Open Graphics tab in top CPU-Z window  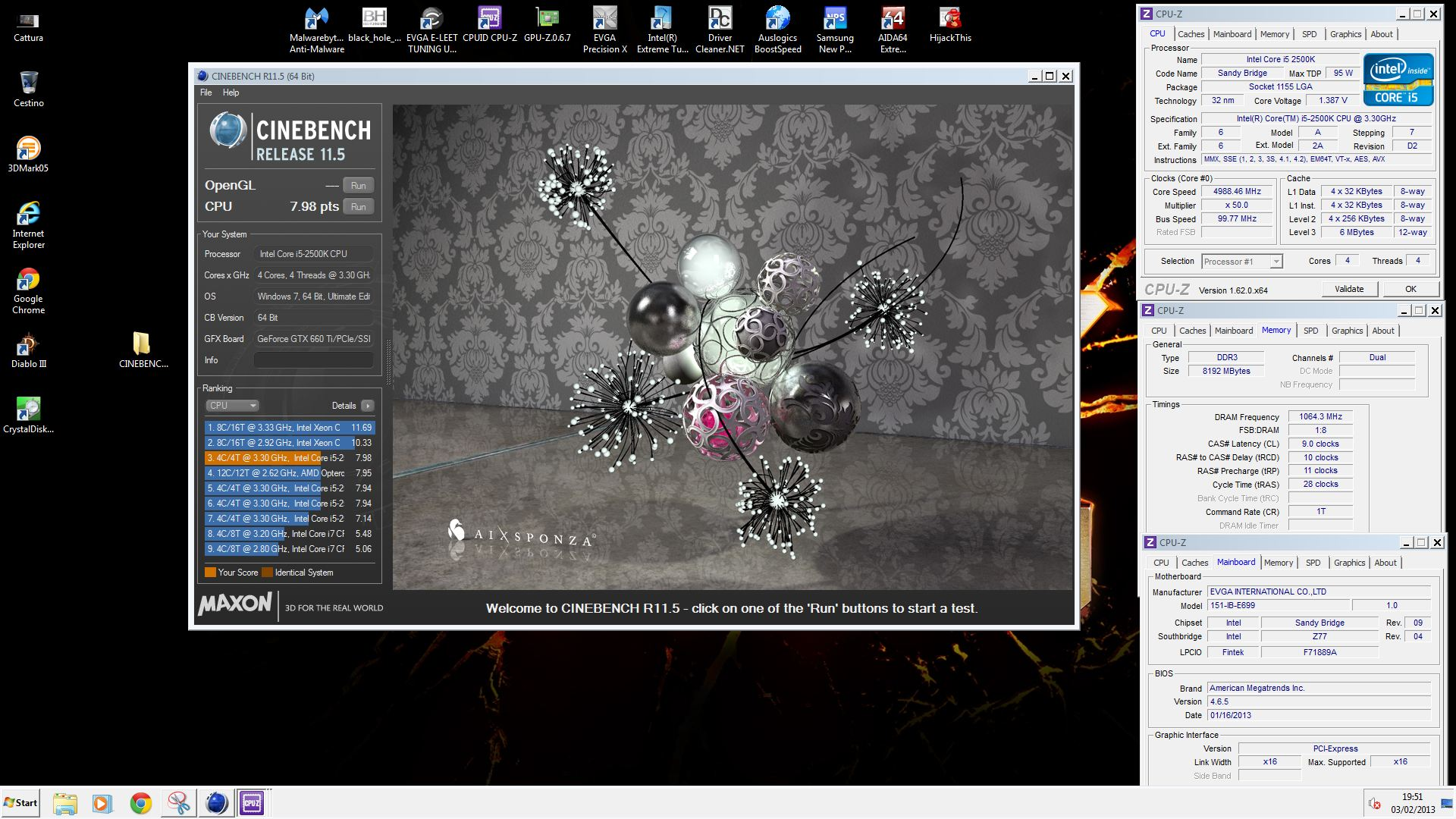coord(1345,34)
